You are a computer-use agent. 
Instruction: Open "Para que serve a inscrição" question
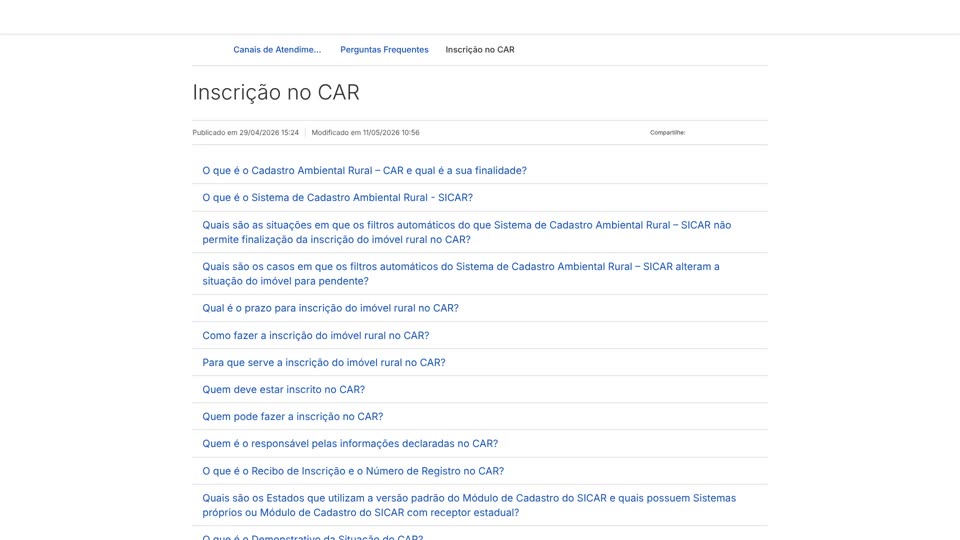pyautogui.click(x=323, y=362)
